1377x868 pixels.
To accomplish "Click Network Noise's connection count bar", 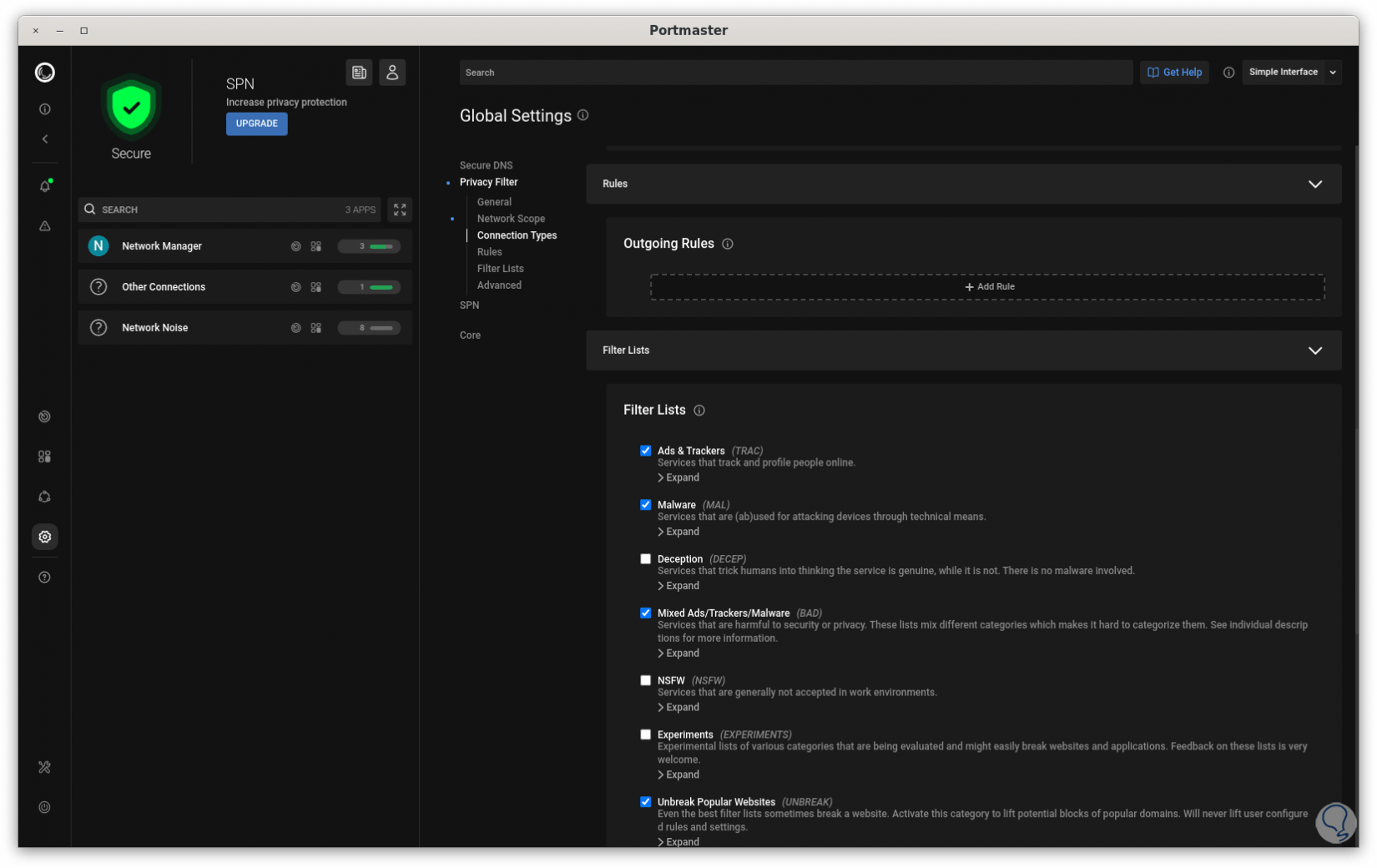I will 369,328.
